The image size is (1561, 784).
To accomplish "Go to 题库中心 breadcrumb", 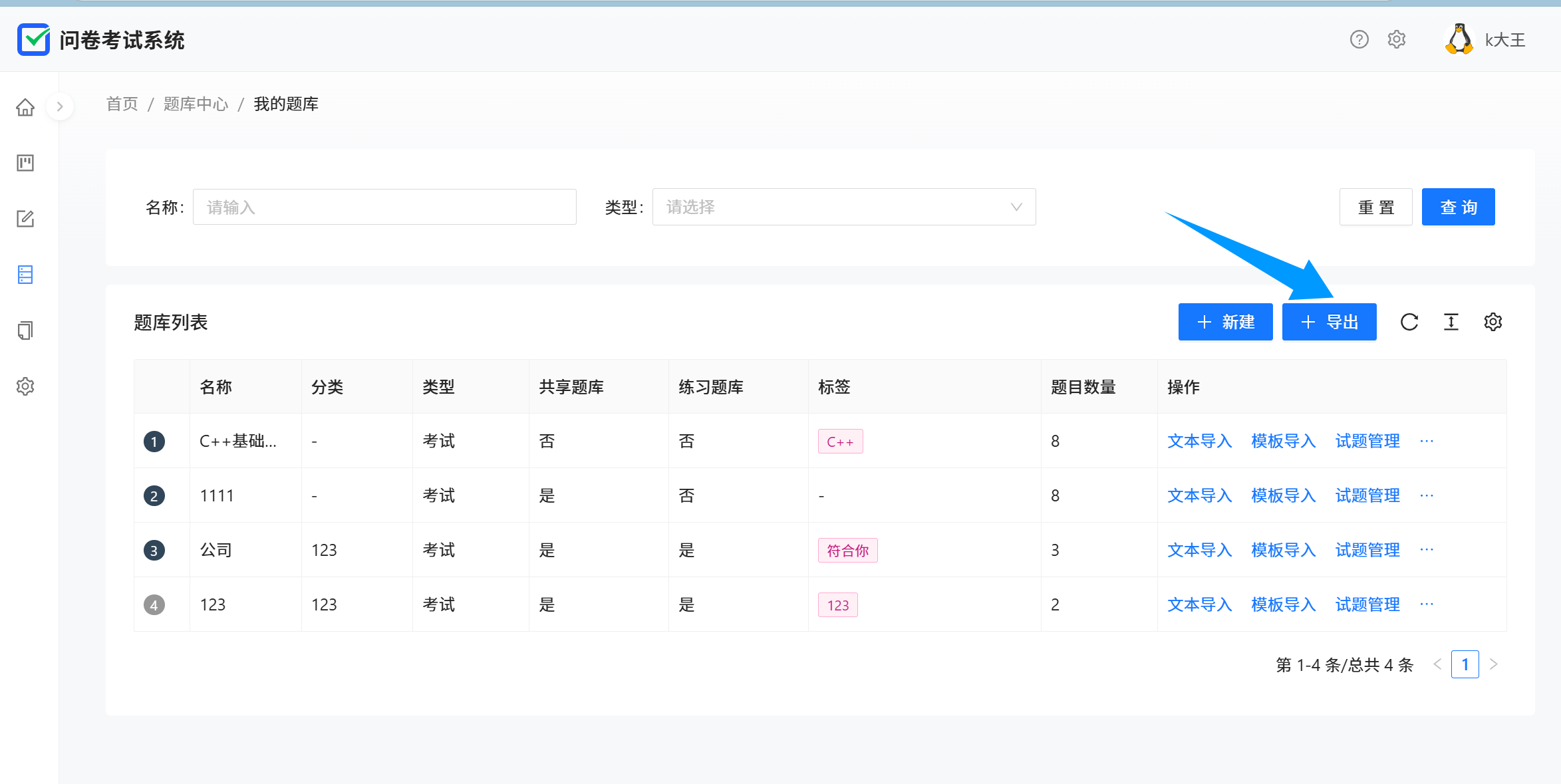I will 196,104.
